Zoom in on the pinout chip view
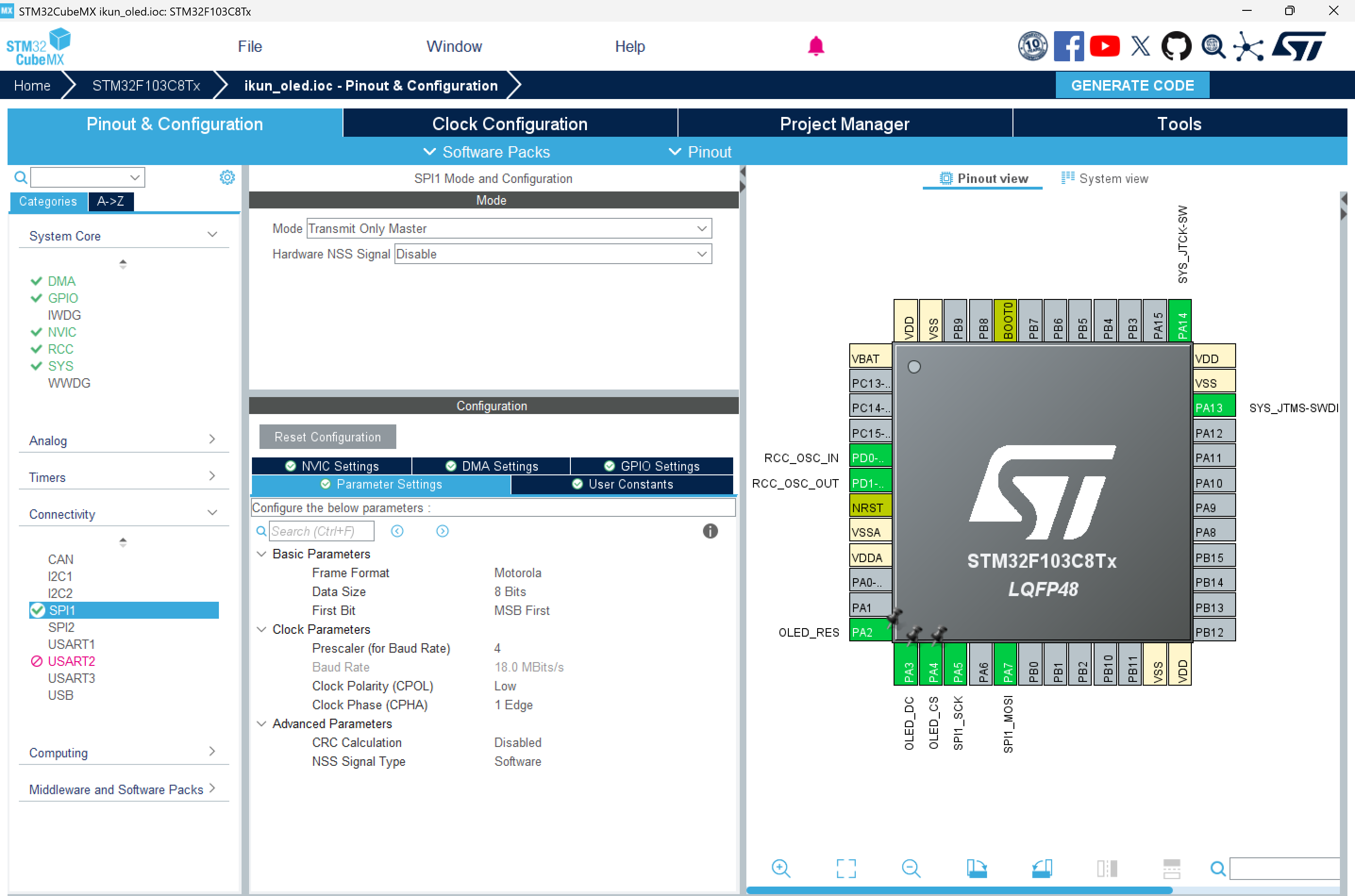Screen dimensions: 1355x896 coord(780,868)
